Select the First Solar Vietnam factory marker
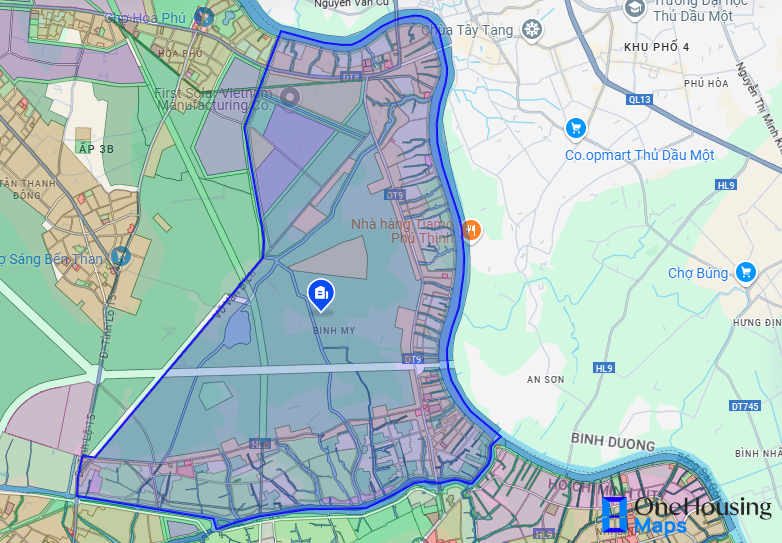This screenshot has height=543, width=782. (x=290, y=97)
